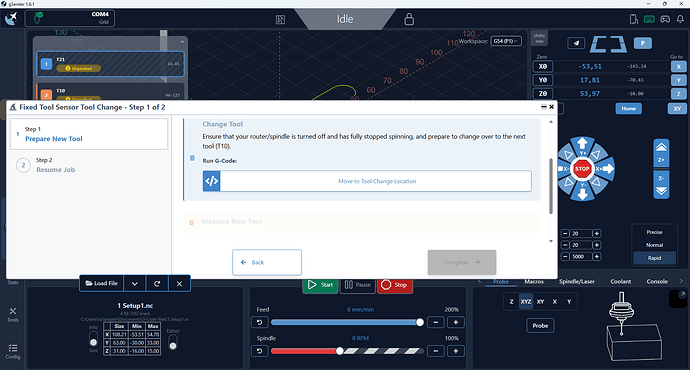Click the left bracket outline icon
Screen dimensions: 690x370
coord(598,44)
